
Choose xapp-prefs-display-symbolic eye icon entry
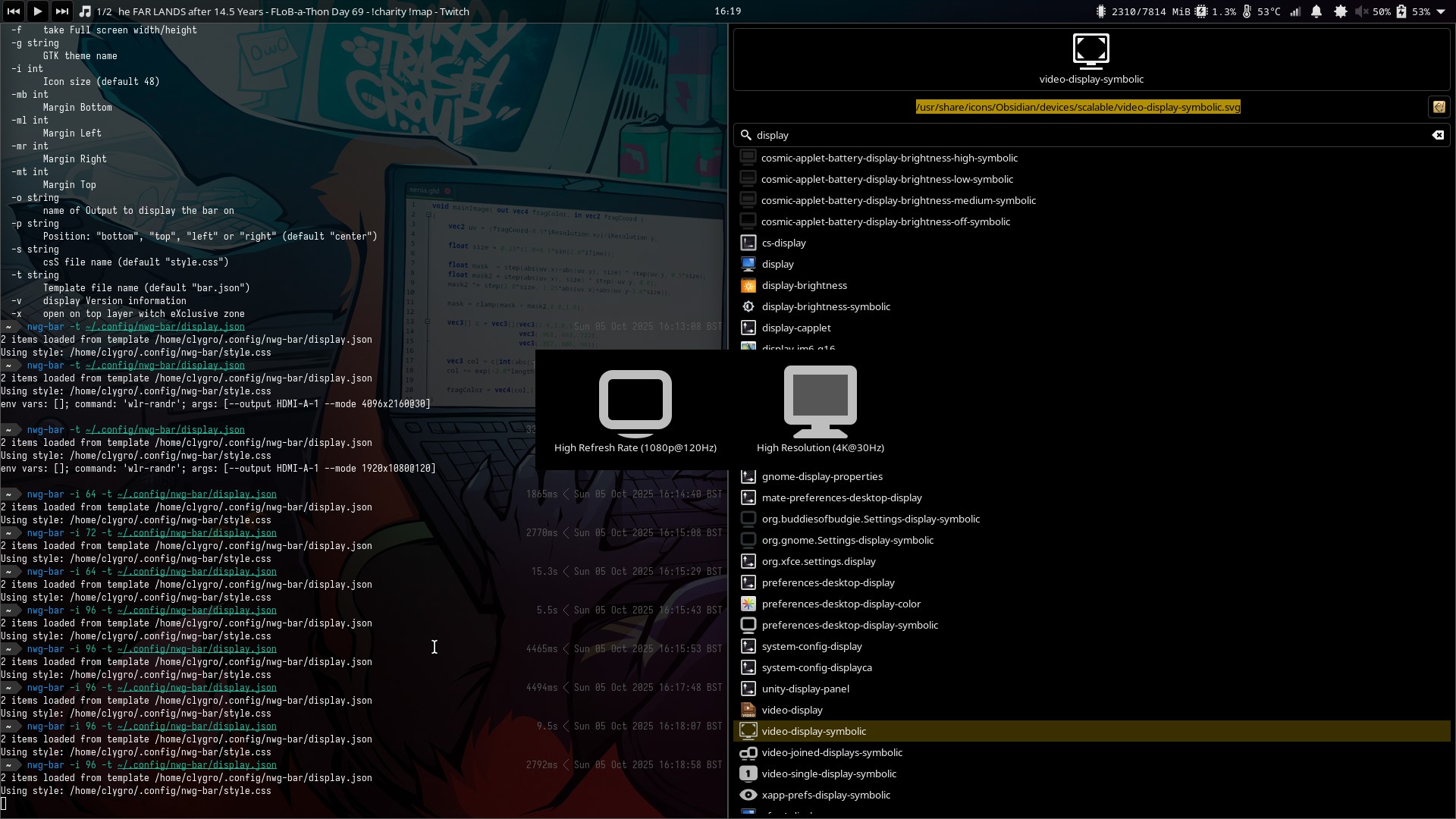tap(825, 795)
